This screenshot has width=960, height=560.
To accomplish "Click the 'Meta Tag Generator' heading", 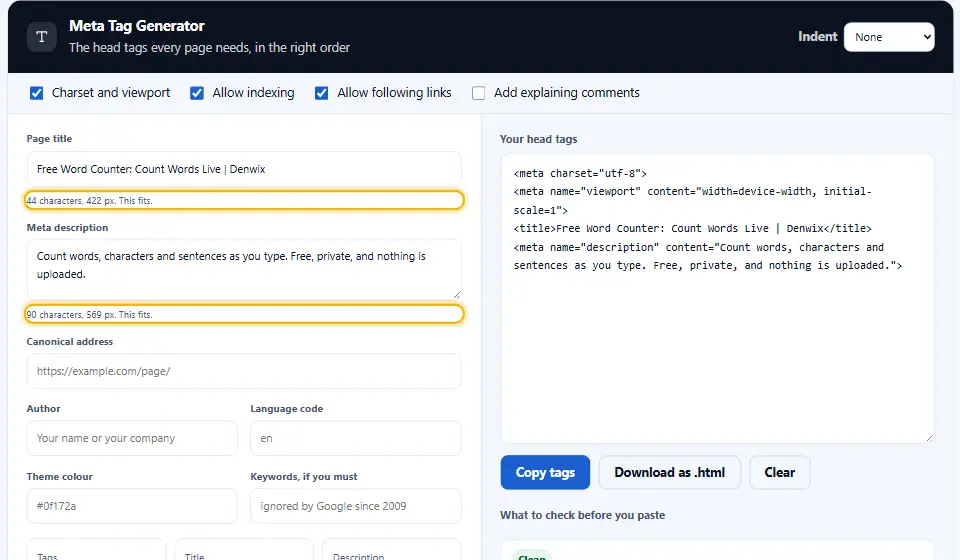I will 137,26.
